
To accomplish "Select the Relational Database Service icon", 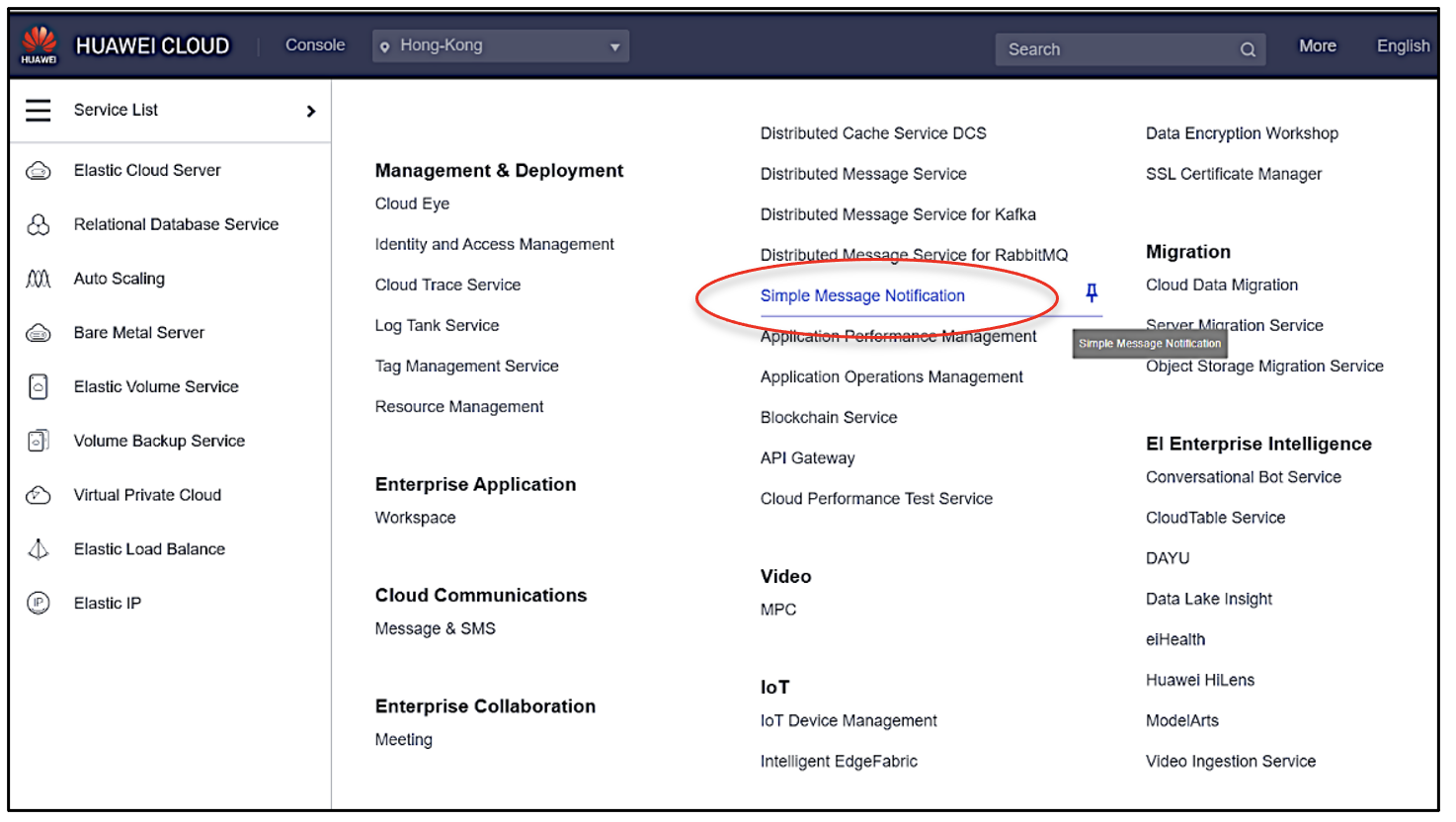I will (38, 224).
